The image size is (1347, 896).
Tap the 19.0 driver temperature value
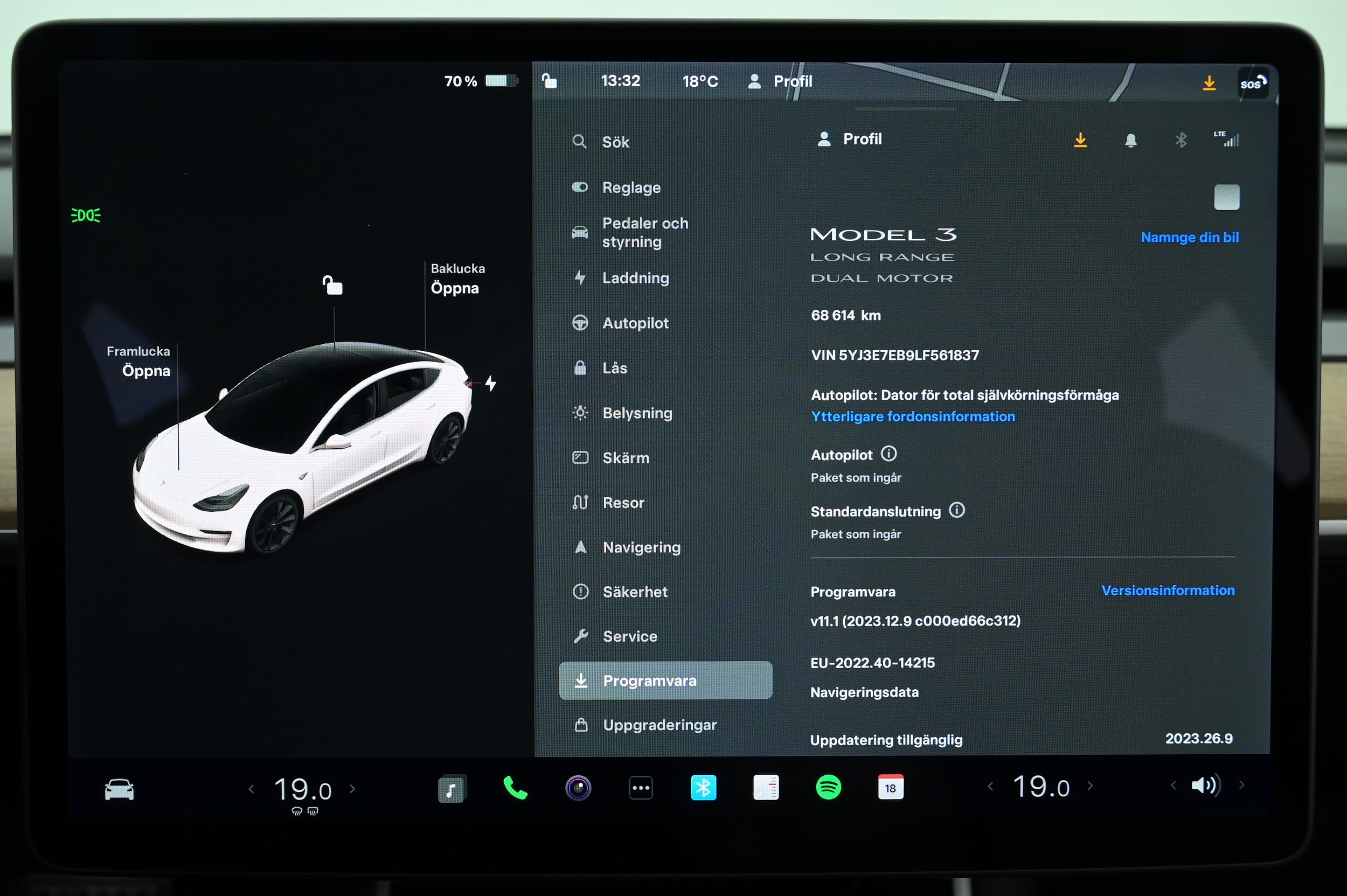[303, 790]
